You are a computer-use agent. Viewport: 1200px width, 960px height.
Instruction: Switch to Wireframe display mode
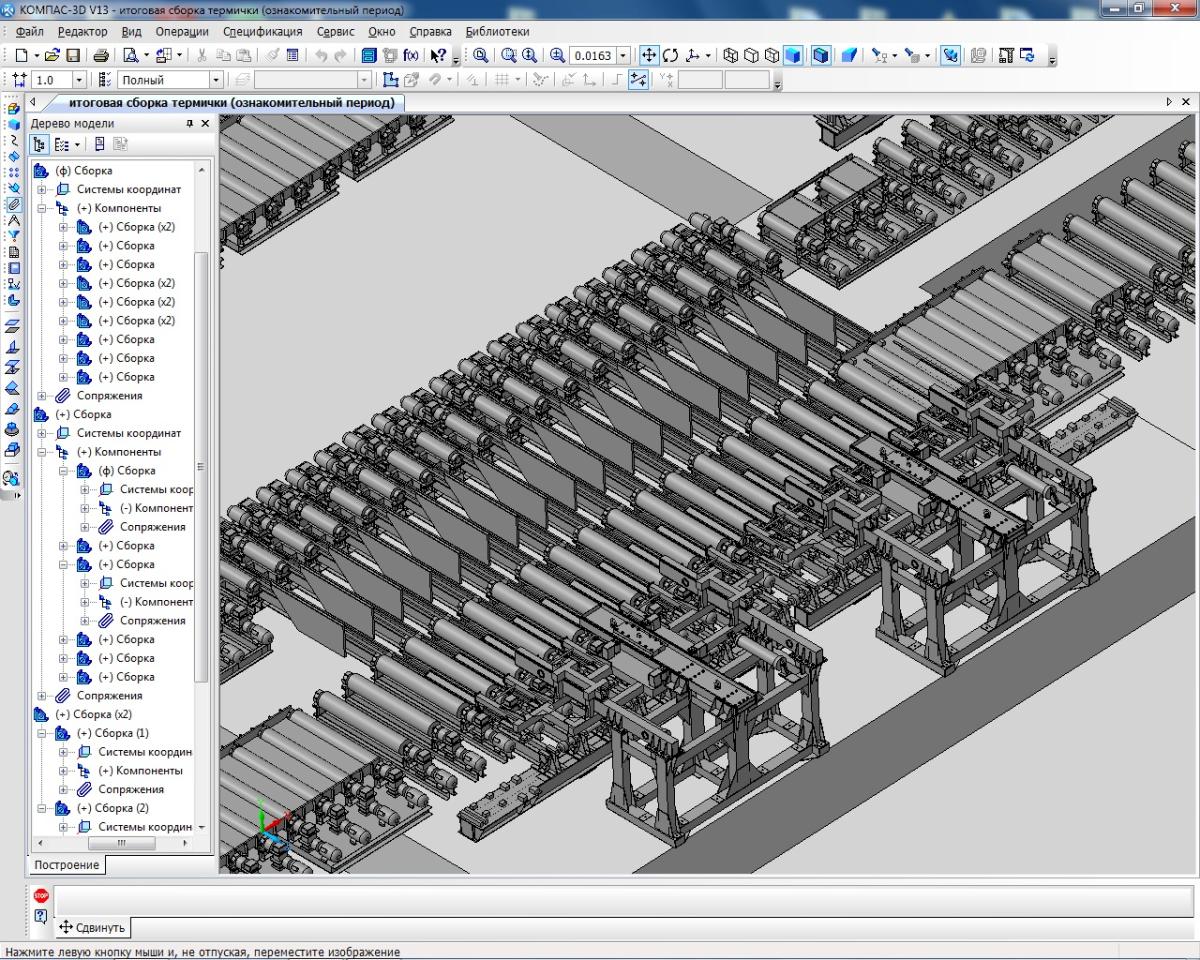pos(731,56)
